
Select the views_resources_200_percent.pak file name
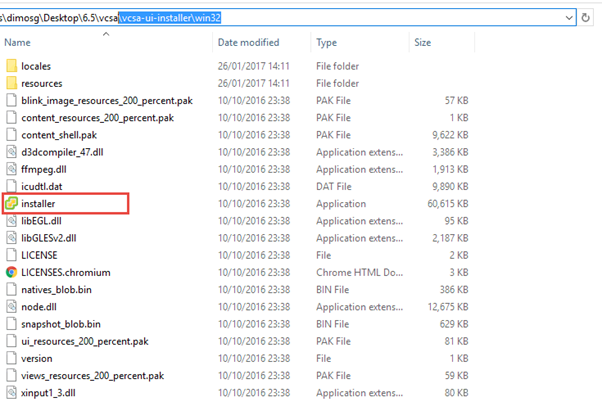[x=93, y=375]
